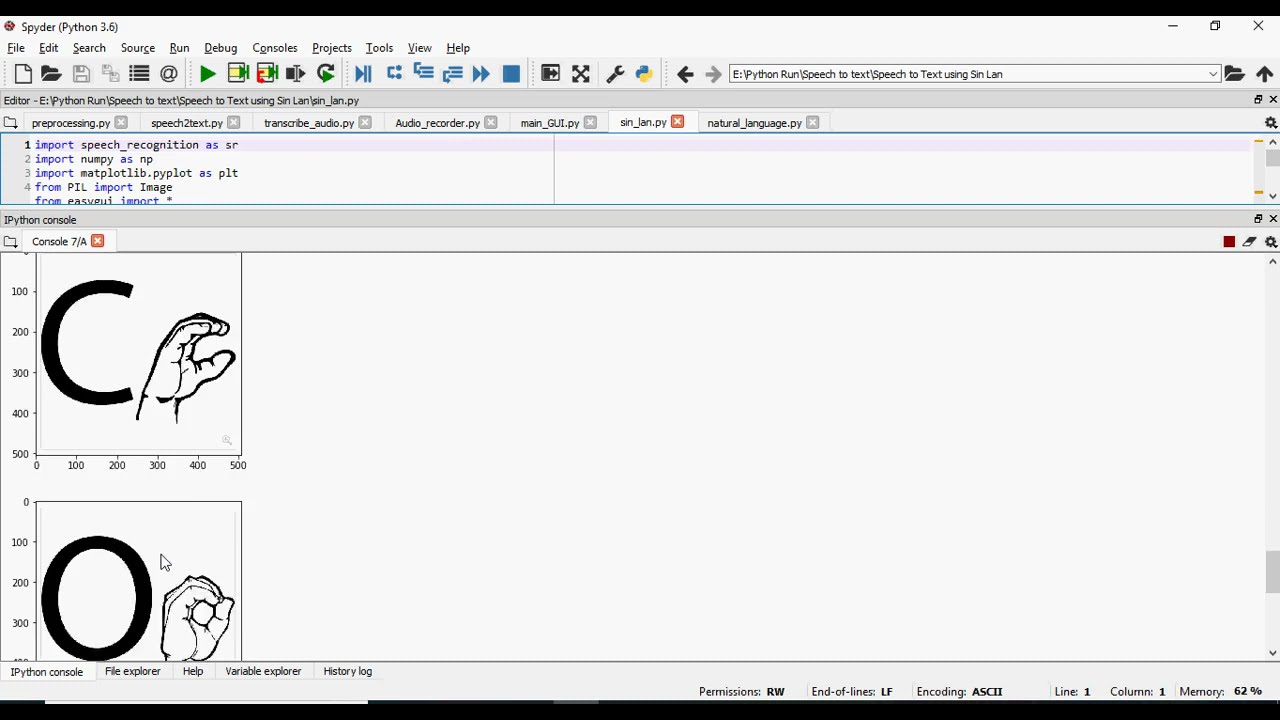Browse the editor tabs folder icon
Viewport: 1280px width, 720px height.
[10, 123]
